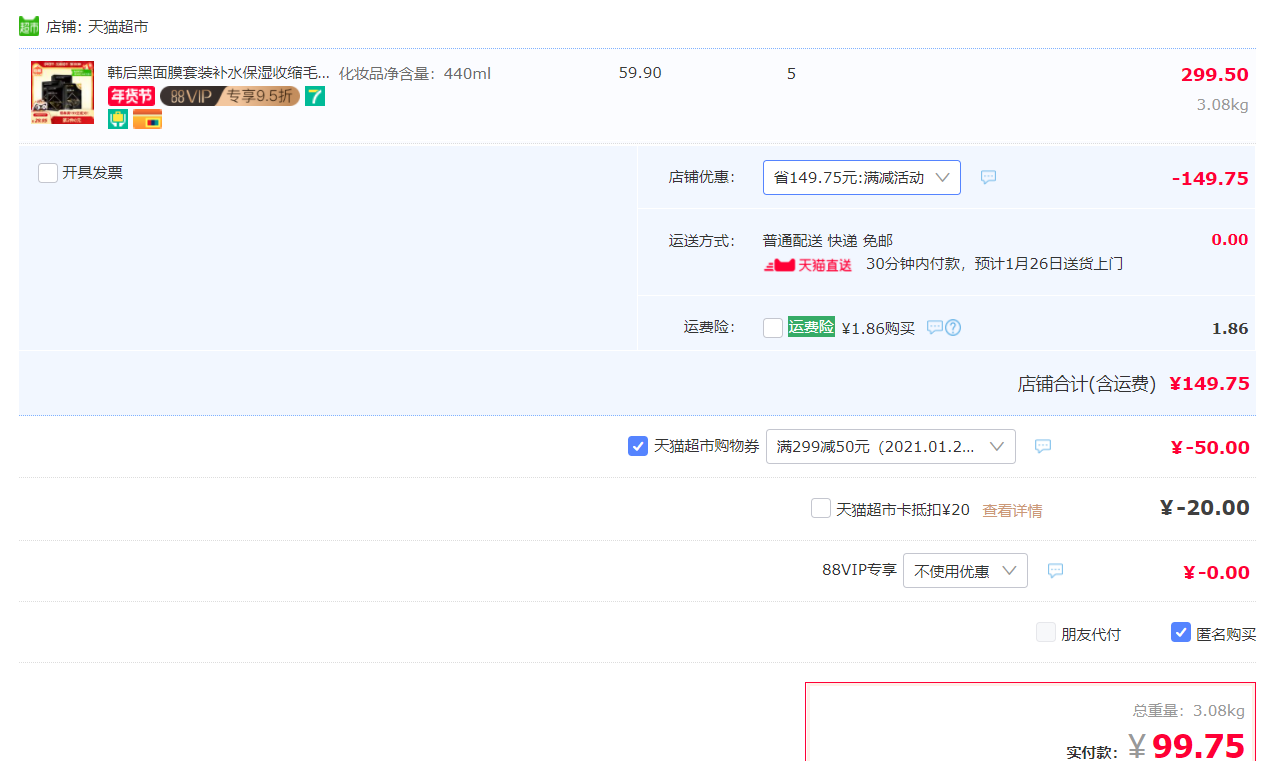The width and height of the screenshot is (1263, 761).
Task: Click the orange credit card icon
Action: tap(147, 119)
